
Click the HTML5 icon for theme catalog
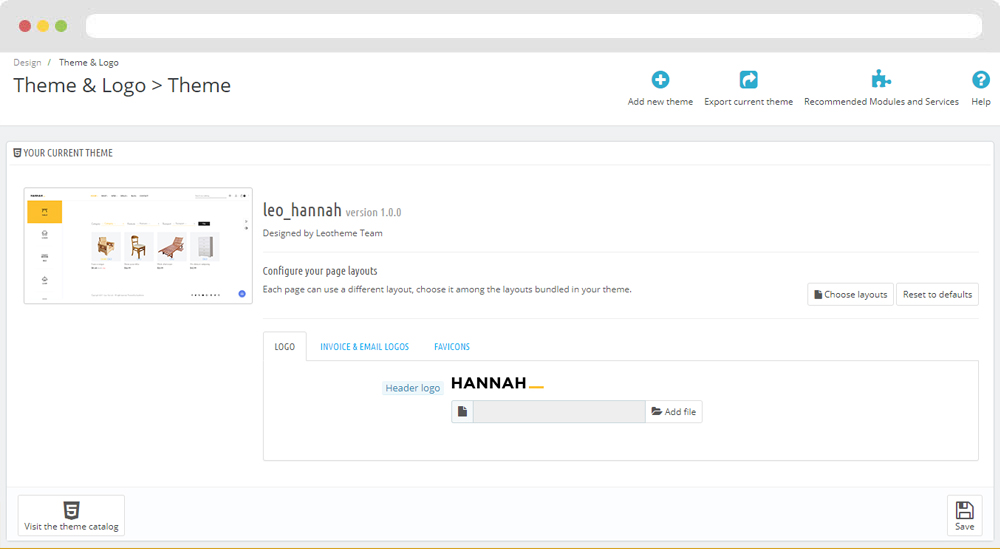coord(71,509)
